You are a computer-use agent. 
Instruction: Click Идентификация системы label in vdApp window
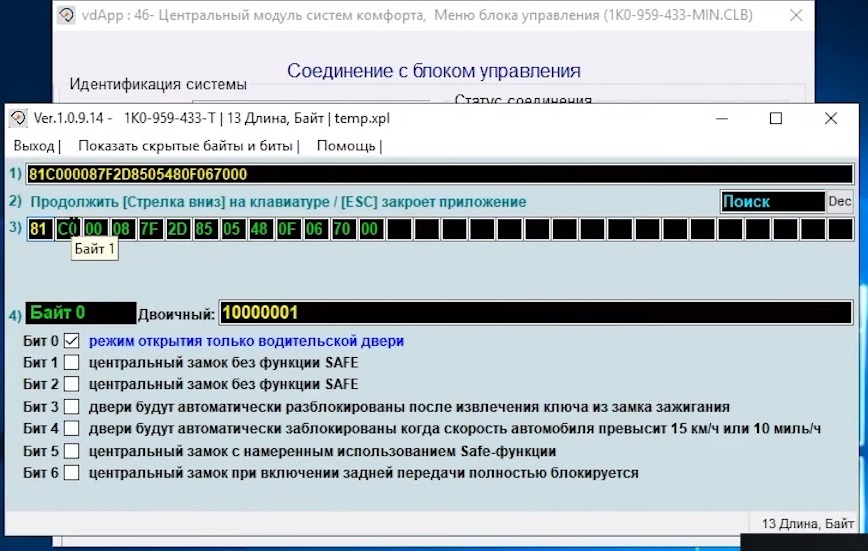coord(158,84)
